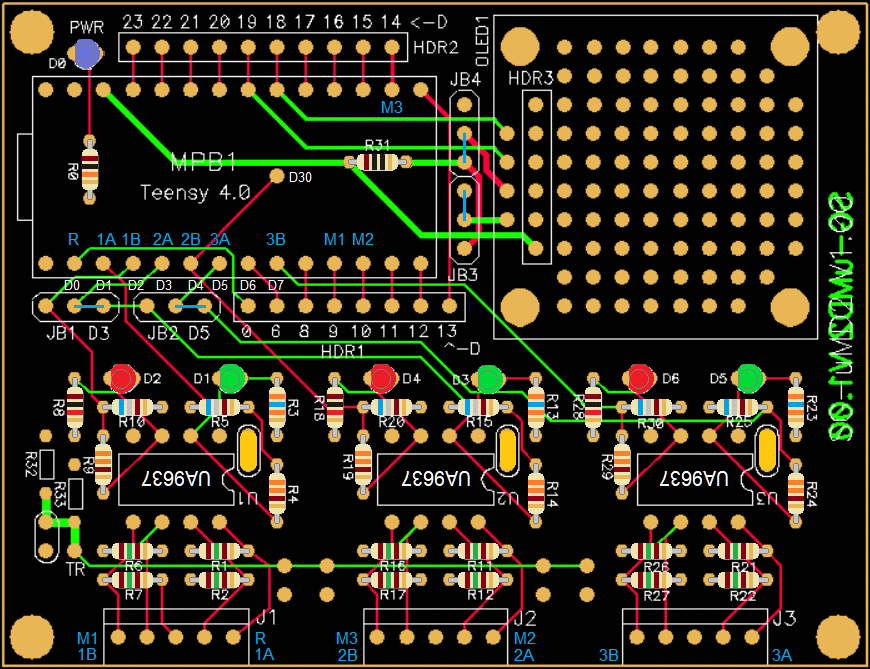The width and height of the screenshot is (870, 669).
Task: Select the red LED labeled D2
Action: tap(123, 379)
